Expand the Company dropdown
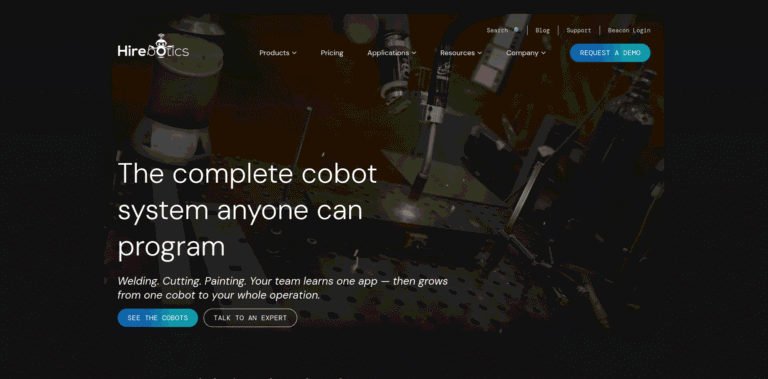 526,53
